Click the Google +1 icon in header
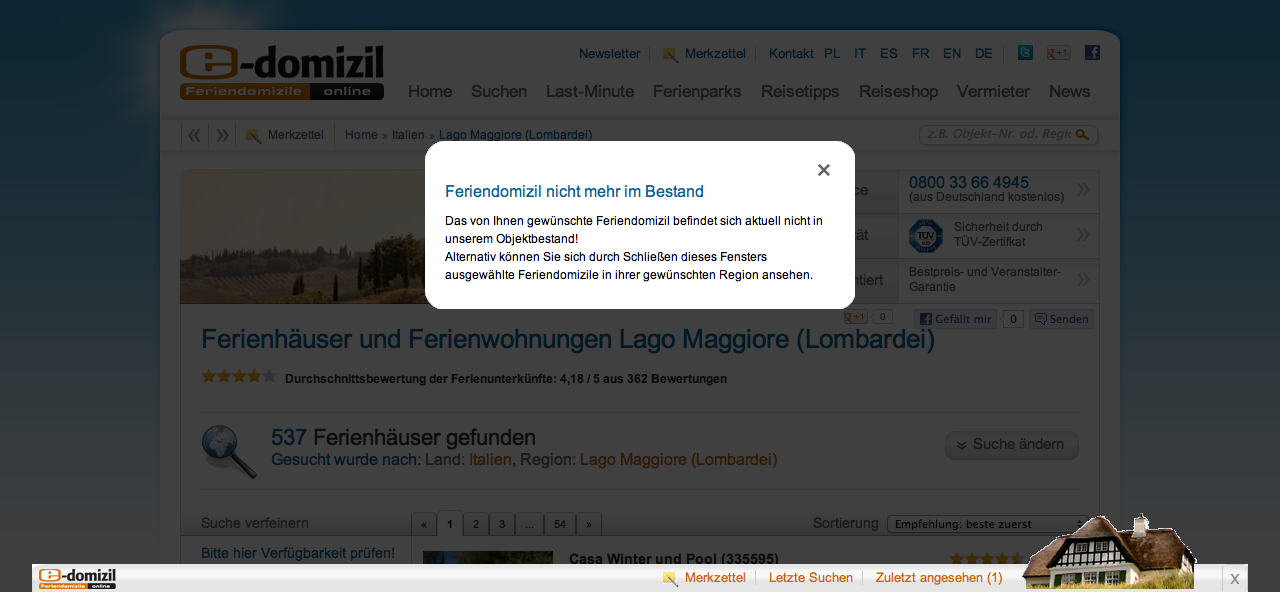The width and height of the screenshot is (1280, 592). pos(1058,53)
